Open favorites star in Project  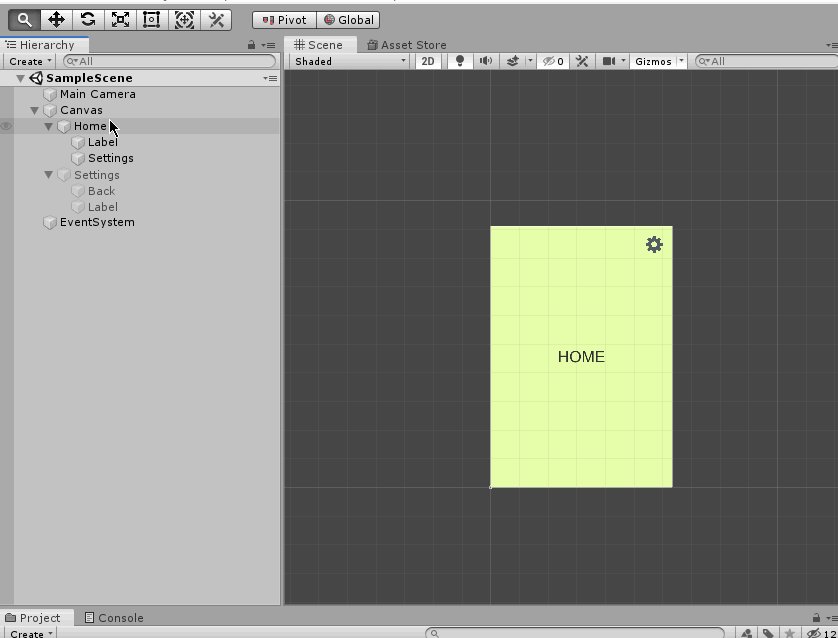pos(789,633)
